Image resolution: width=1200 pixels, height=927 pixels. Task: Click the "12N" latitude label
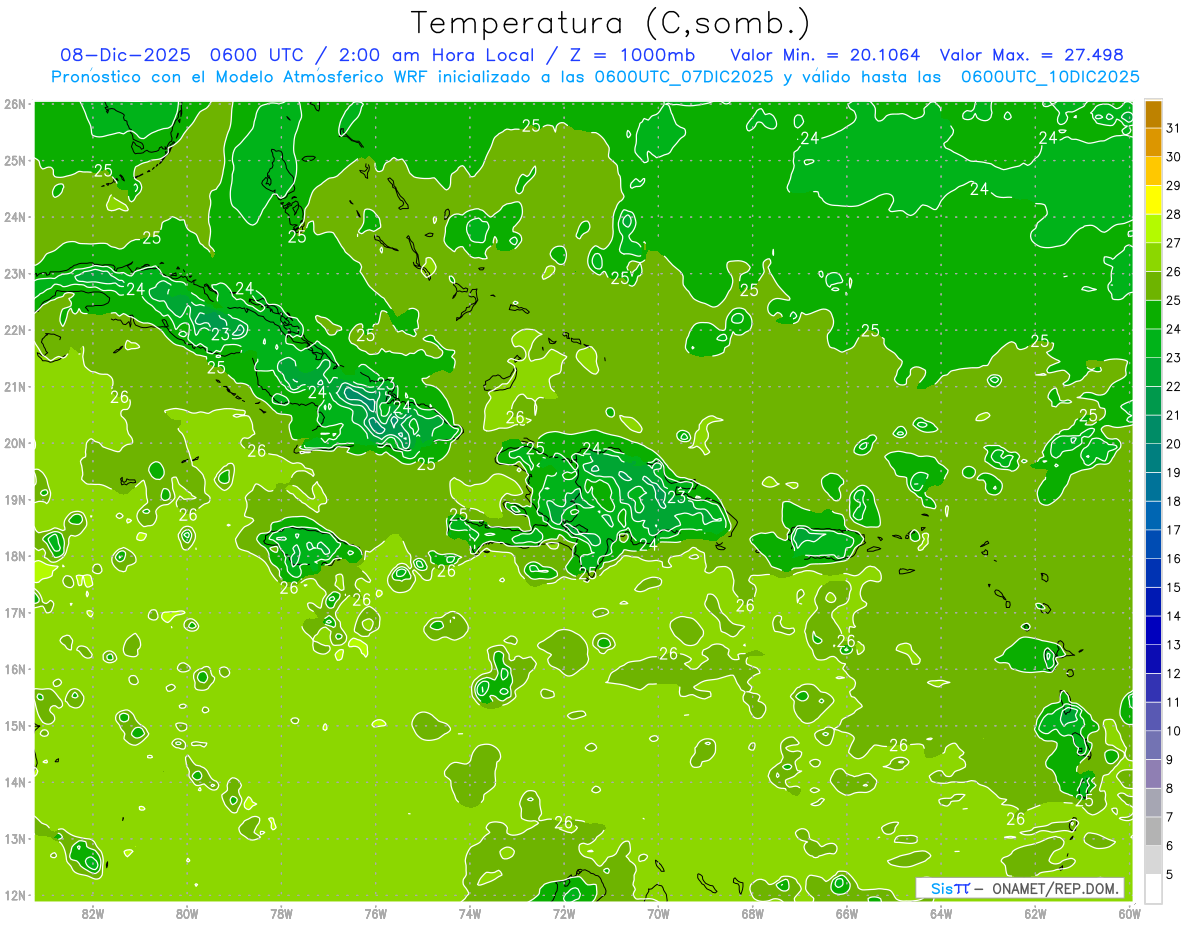[15, 895]
